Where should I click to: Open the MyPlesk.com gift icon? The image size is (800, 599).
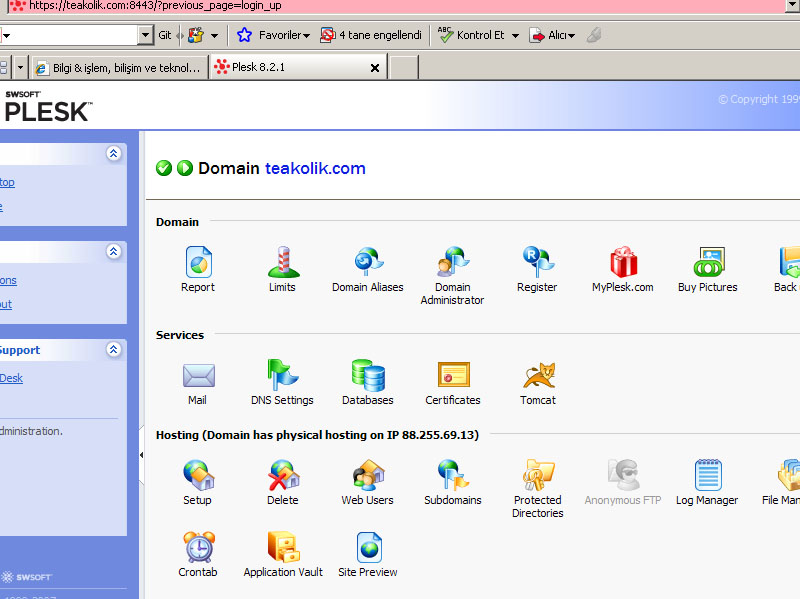click(623, 262)
